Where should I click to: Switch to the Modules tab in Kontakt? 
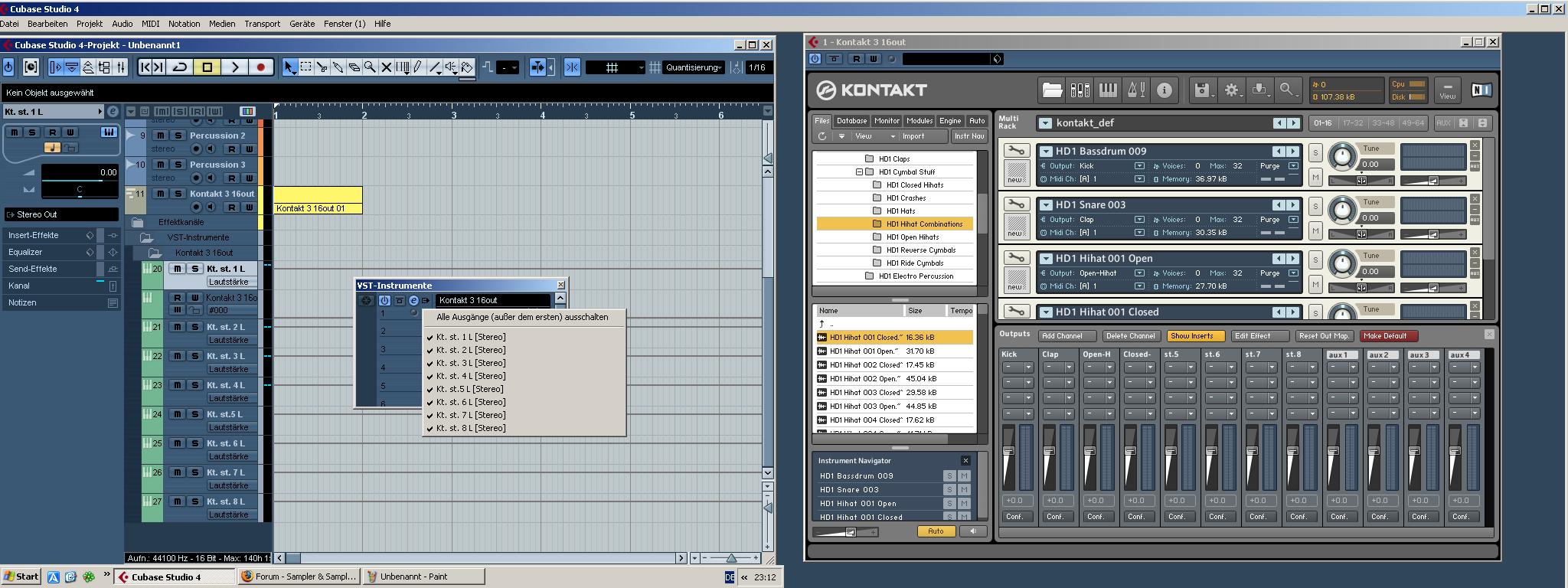pos(919,121)
